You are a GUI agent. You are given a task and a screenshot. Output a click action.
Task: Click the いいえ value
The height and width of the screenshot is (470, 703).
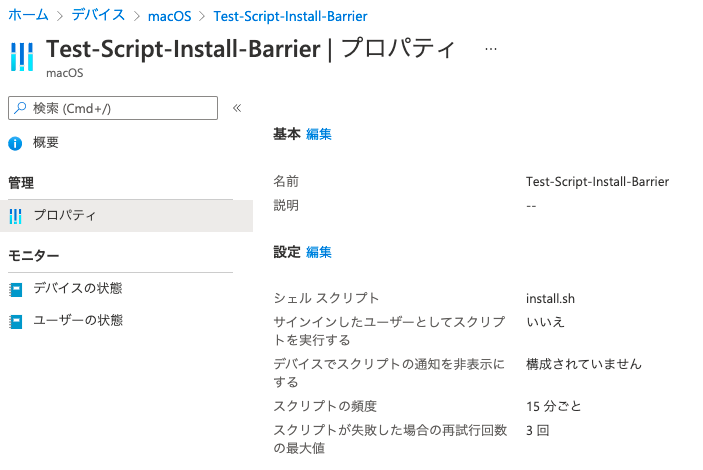click(x=545, y=322)
